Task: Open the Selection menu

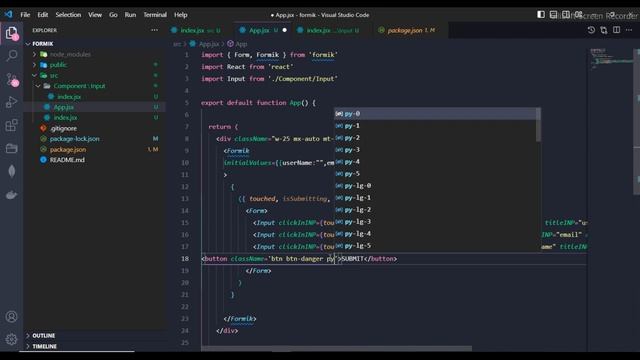Action: coord(68,15)
